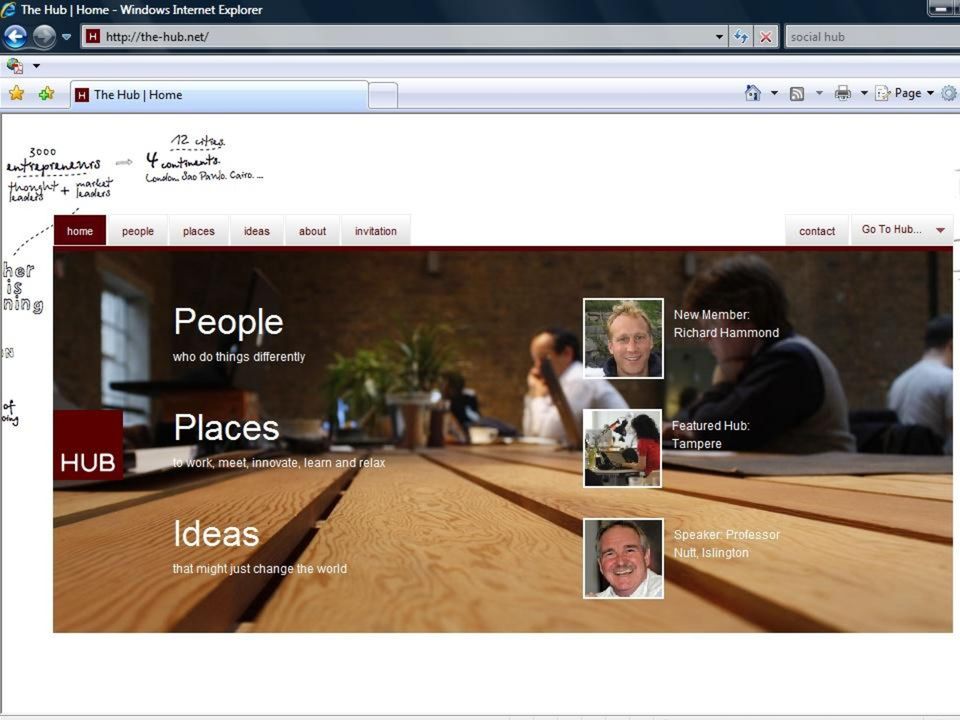The height and width of the screenshot is (720, 960).
Task: Open the Page menu
Action: point(905,93)
